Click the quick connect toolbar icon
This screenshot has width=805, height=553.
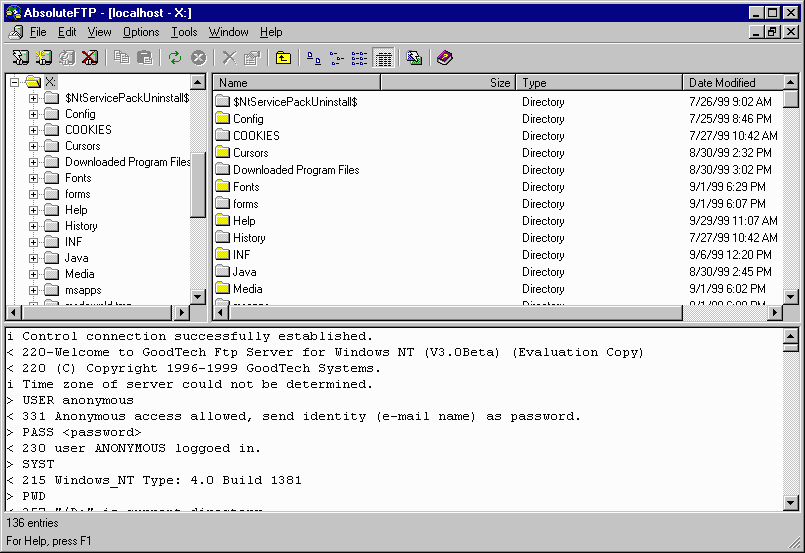click(x=21, y=58)
